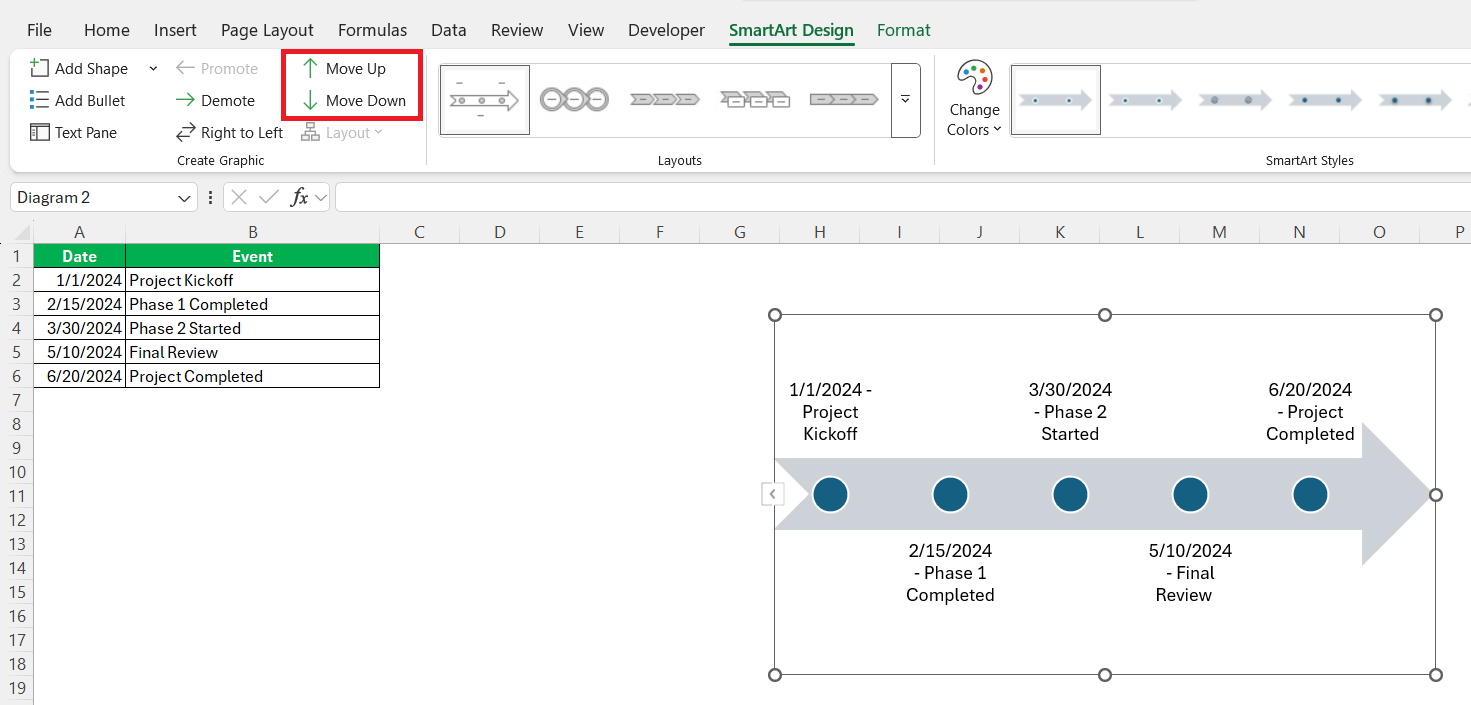Expand the Layouts gallery more button

[906, 100]
